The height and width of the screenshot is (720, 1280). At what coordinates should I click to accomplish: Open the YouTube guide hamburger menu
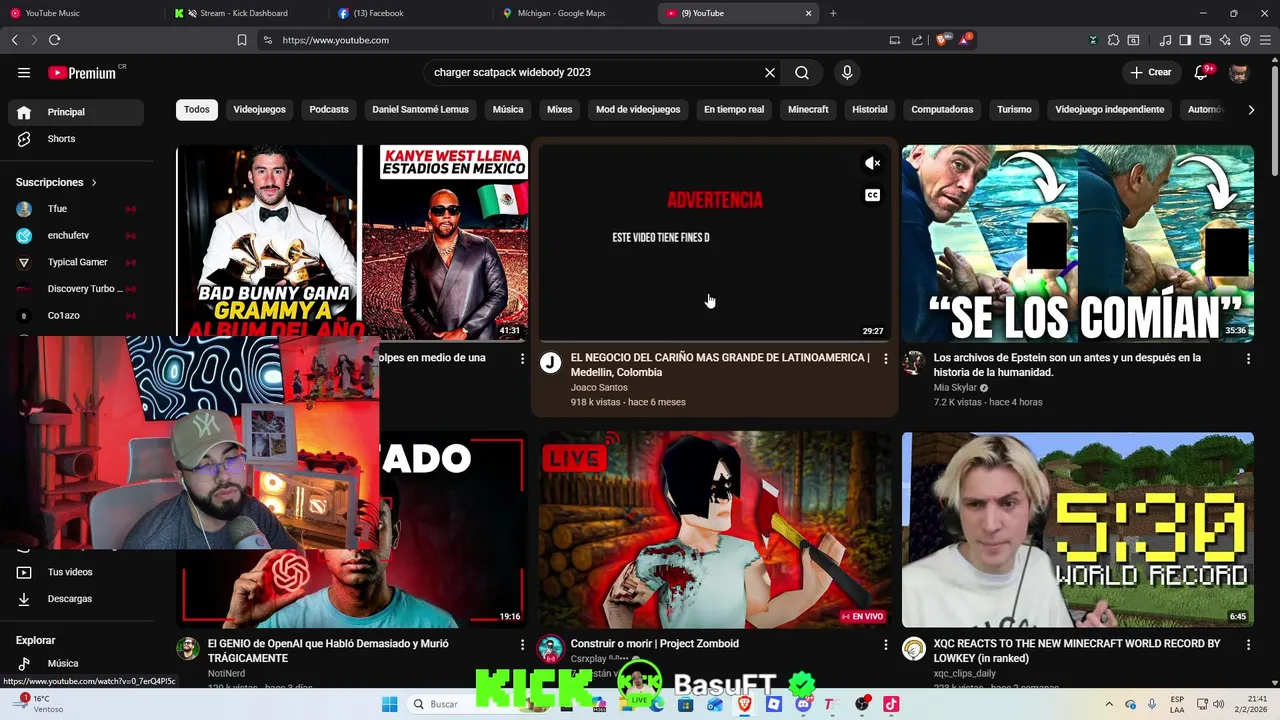[x=24, y=73]
